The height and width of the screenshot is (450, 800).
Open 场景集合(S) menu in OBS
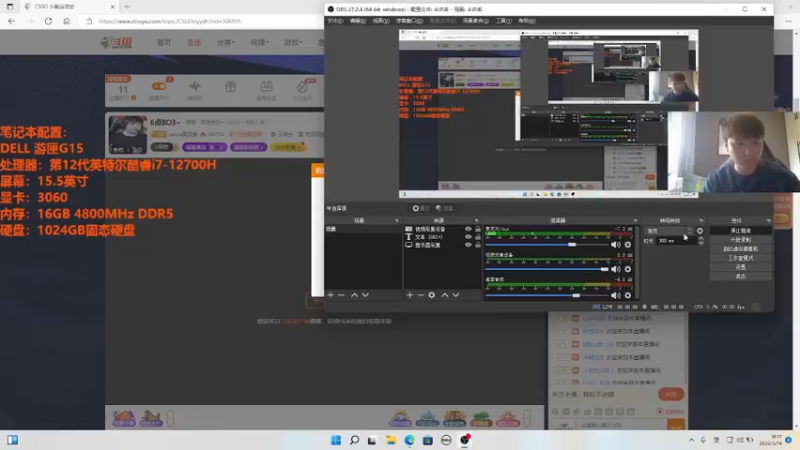click(476, 21)
